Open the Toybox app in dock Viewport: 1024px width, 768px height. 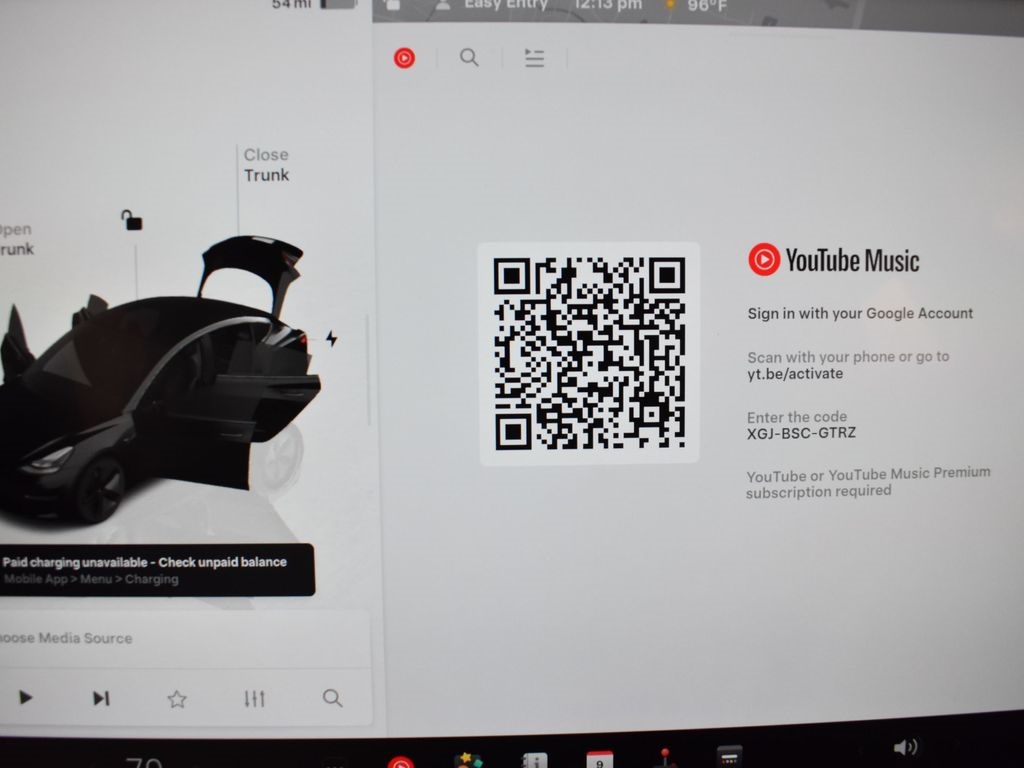pyautogui.click(x=468, y=760)
